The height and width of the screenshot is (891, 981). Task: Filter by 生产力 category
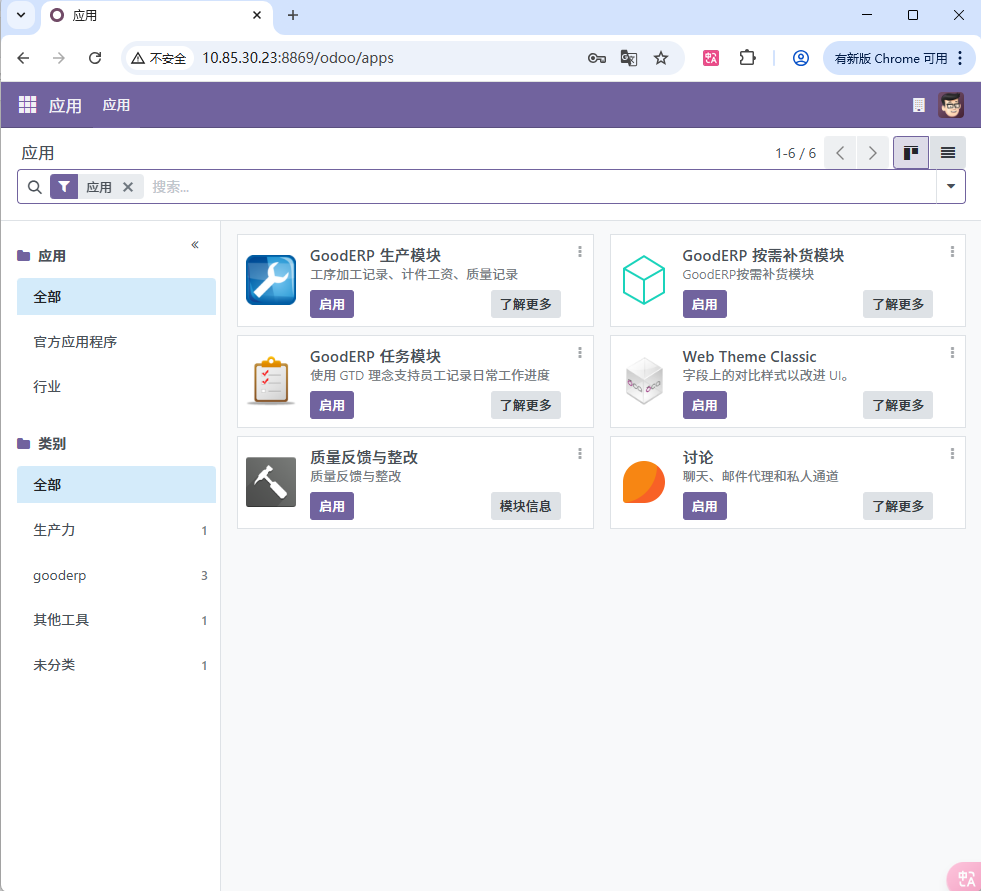pos(116,530)
